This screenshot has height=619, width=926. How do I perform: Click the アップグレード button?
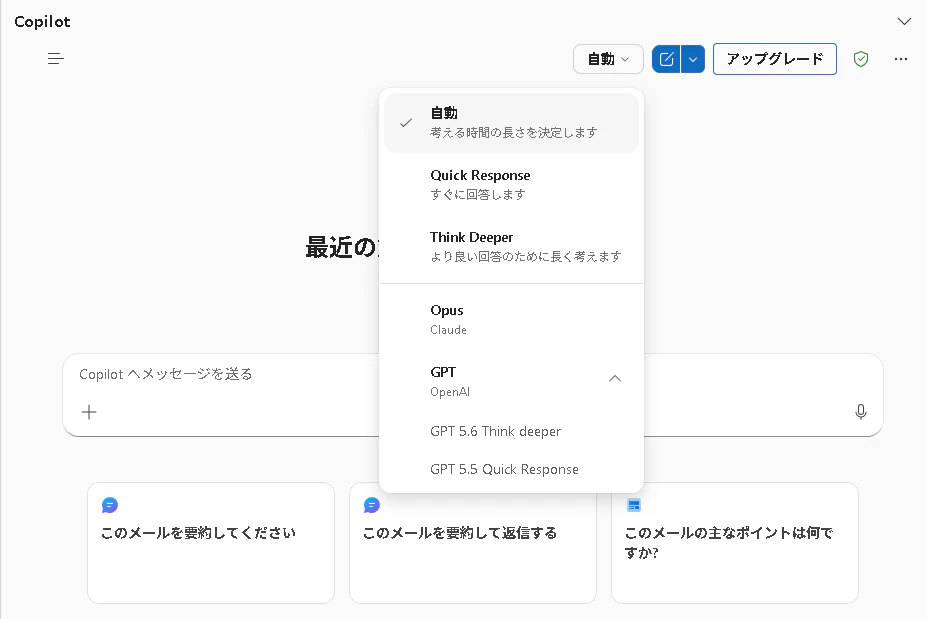pyautogui.click(x=775, y=59)
